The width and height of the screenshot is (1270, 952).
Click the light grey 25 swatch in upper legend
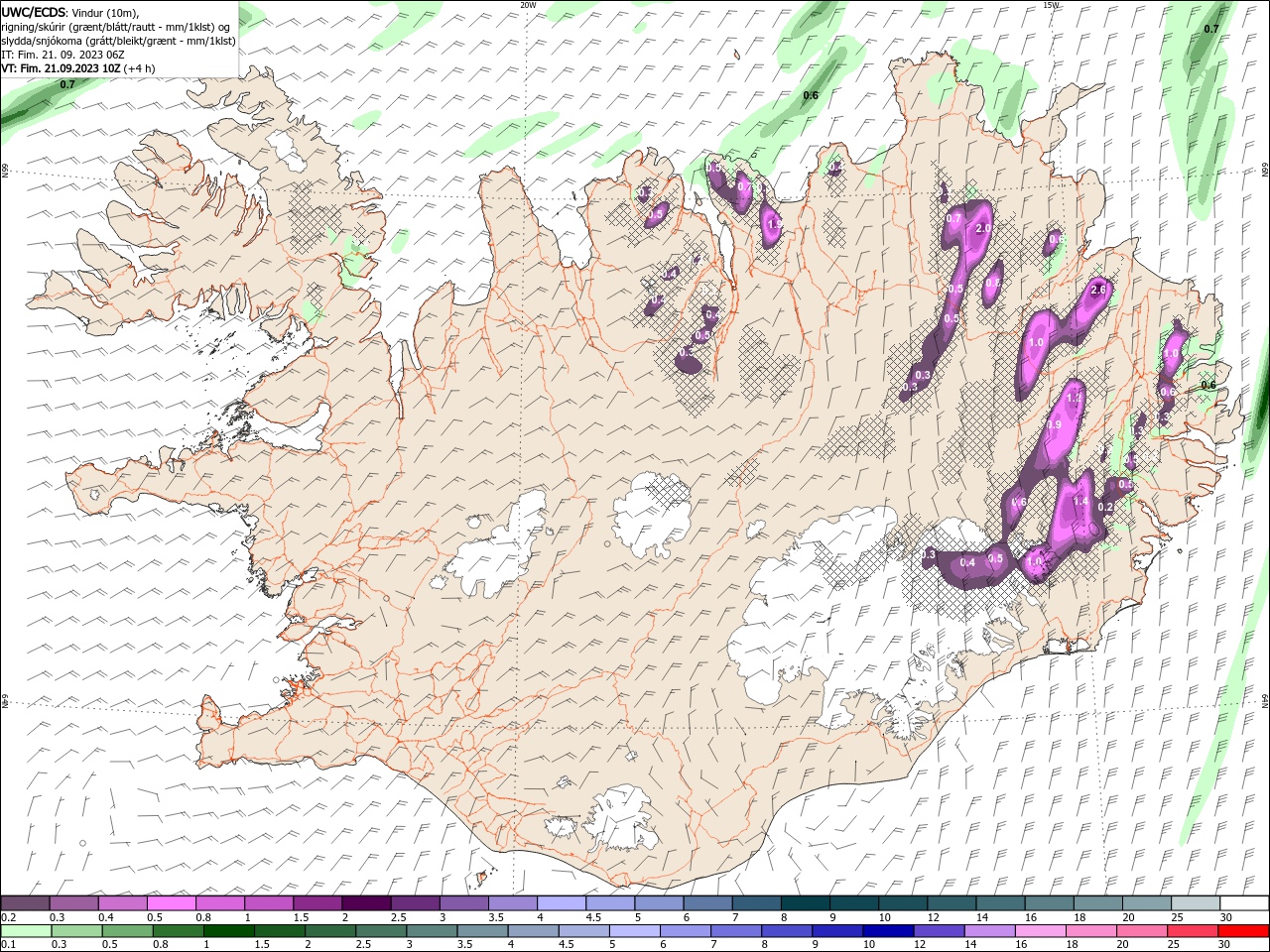coord(1194,903)
